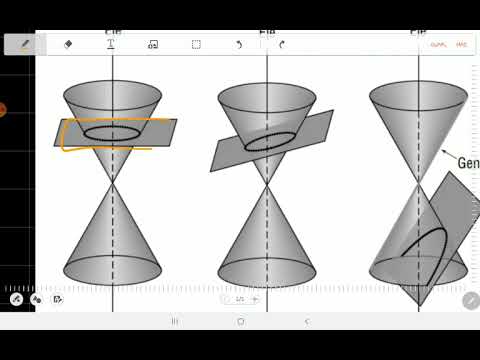Tap the plus icon beside page indicator

(x=254, y=299)
